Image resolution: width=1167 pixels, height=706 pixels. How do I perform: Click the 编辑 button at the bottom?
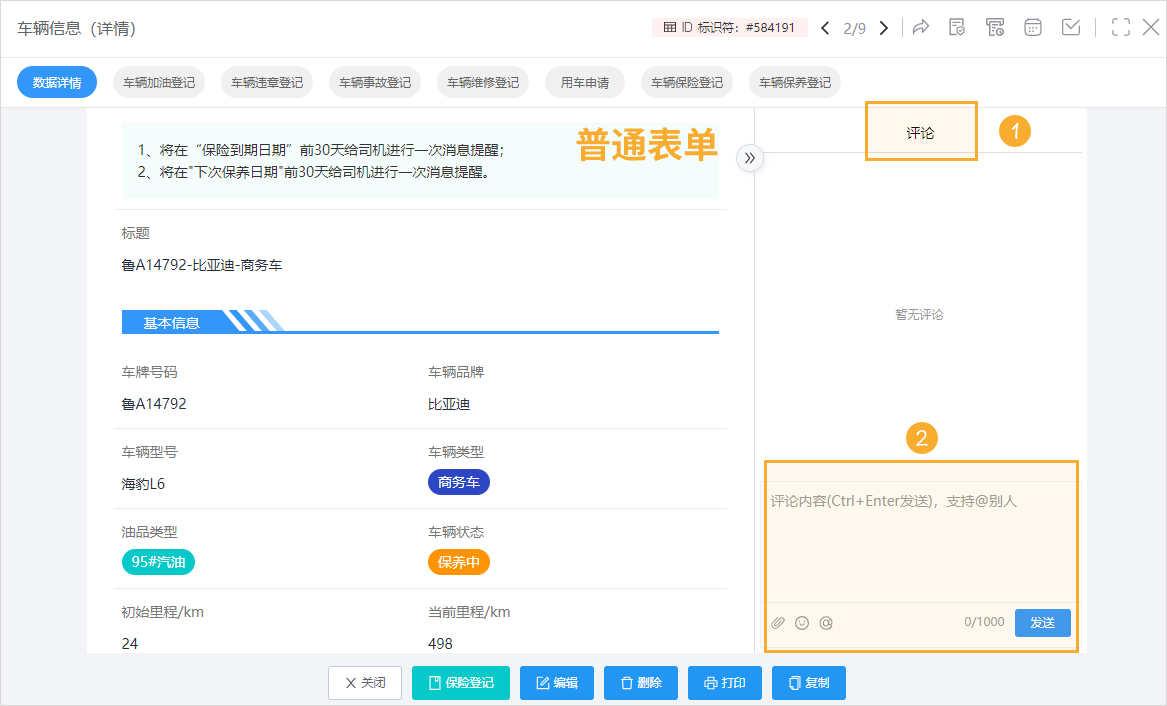pos(557,683)
